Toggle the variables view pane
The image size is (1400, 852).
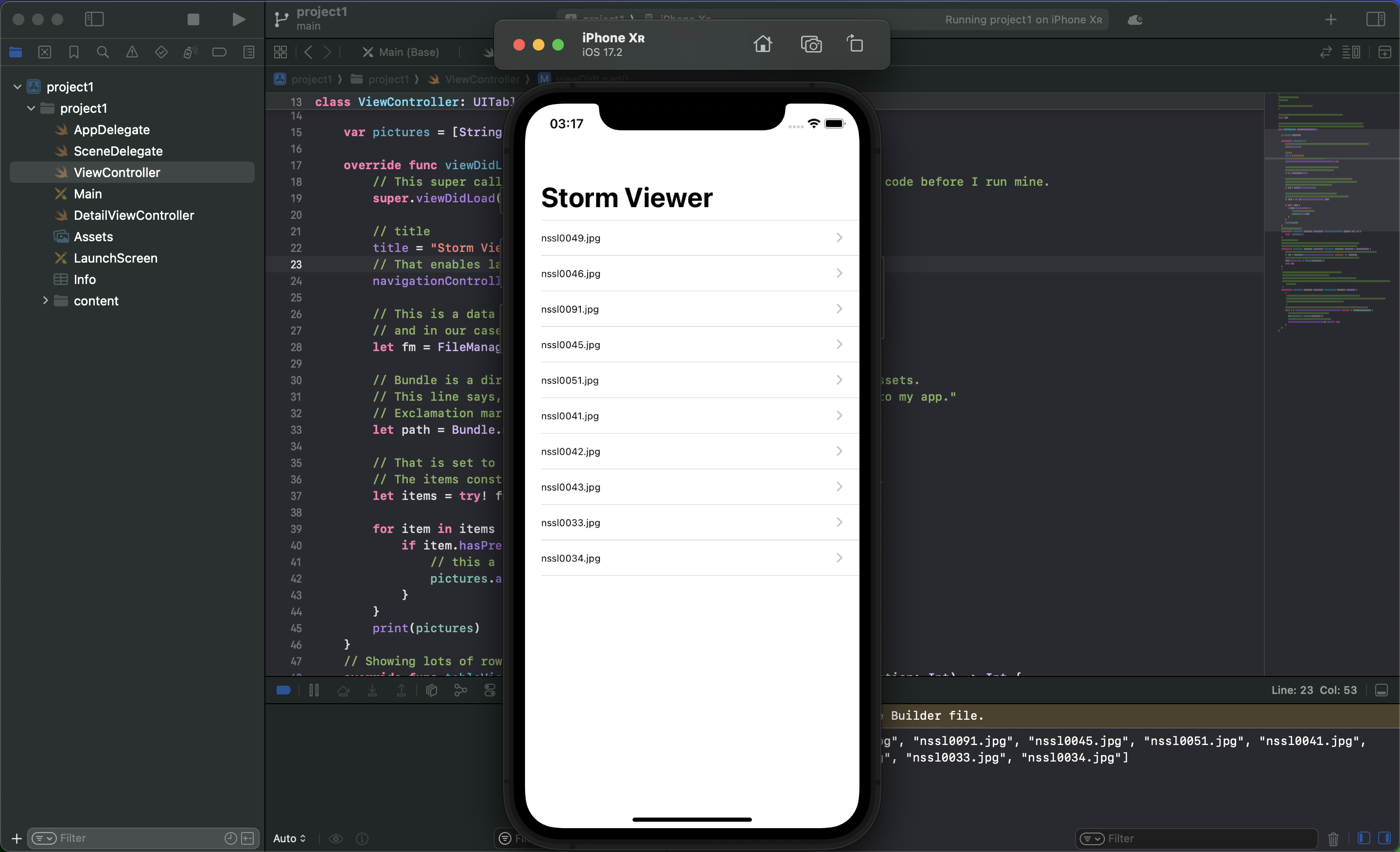tap(1364, 838)
